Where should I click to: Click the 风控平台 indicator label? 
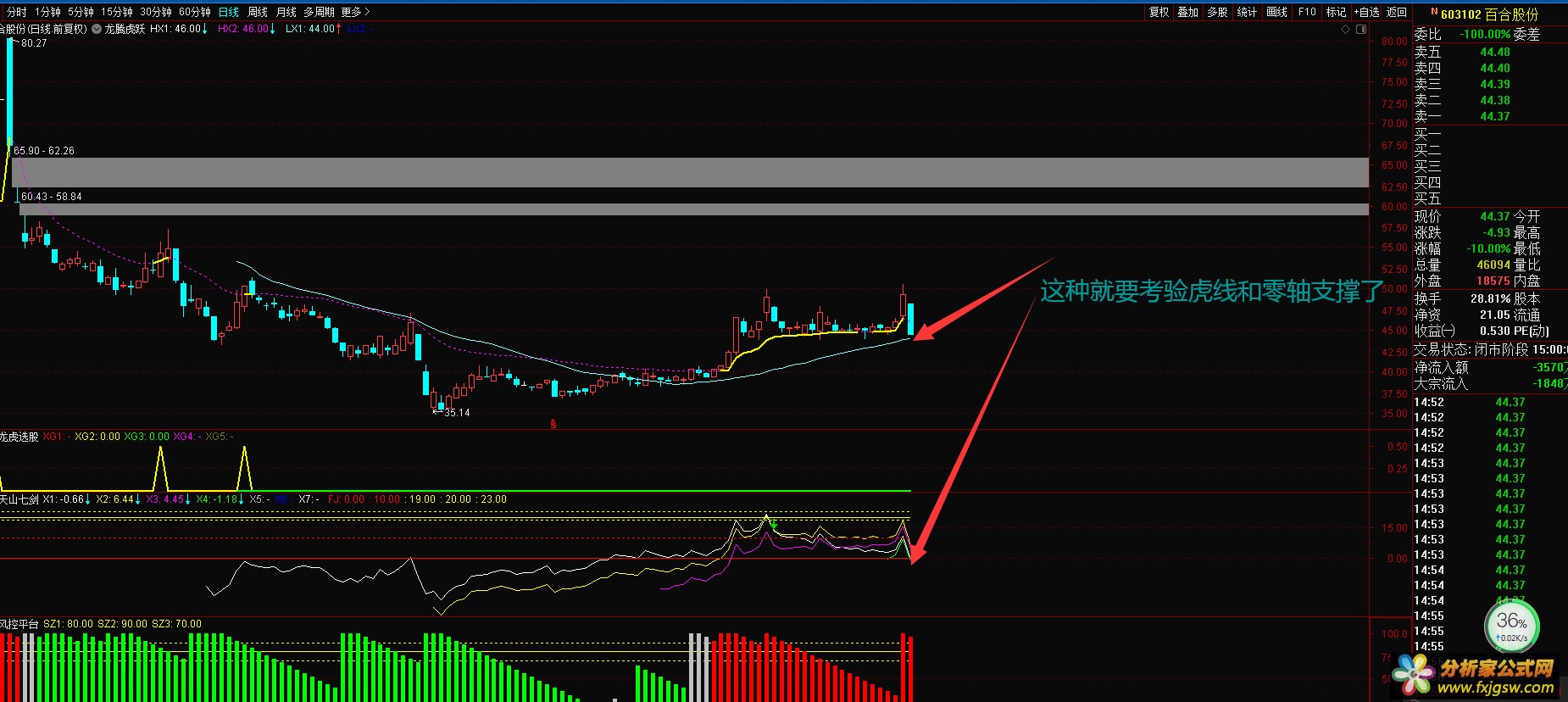click(19, 624)
